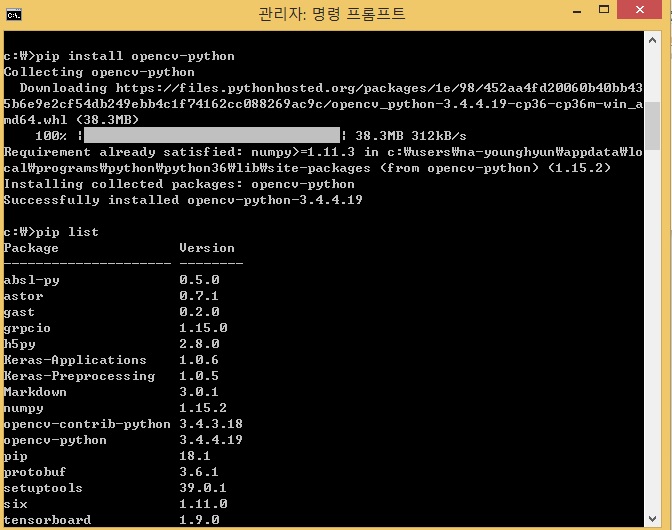The image size is (672, 530).
Task: Click the 'tensorboard' package name
Action: (x=47, y=520)
